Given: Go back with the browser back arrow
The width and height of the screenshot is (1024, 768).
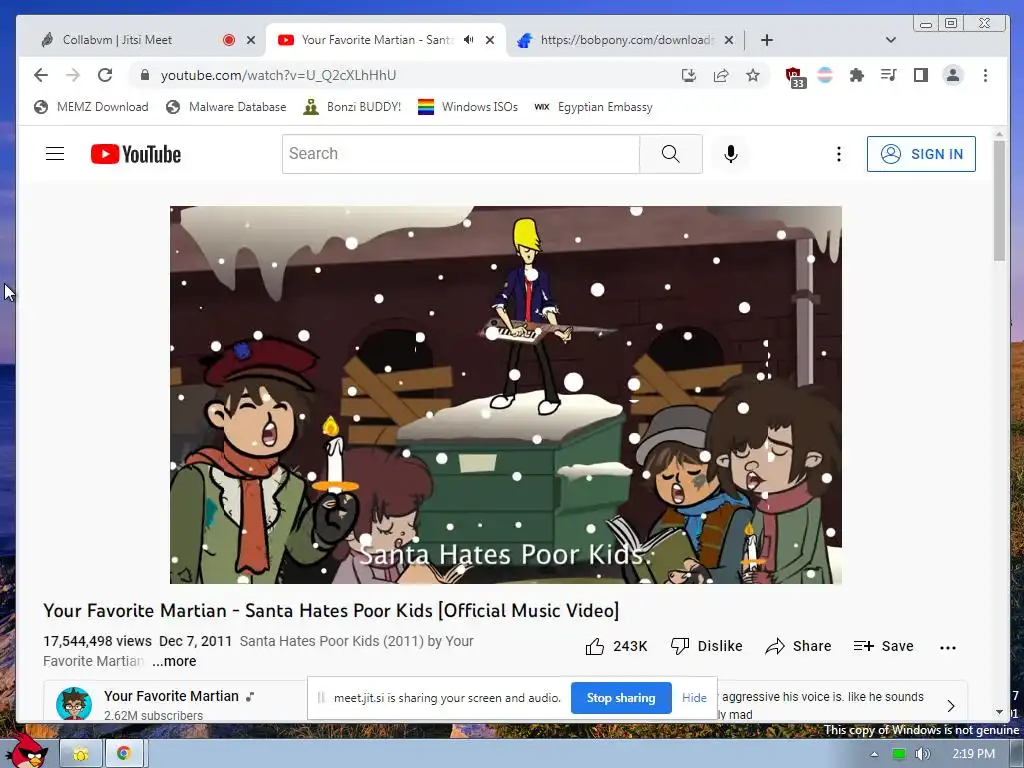Looking at the screenshot, I should 40,75.
